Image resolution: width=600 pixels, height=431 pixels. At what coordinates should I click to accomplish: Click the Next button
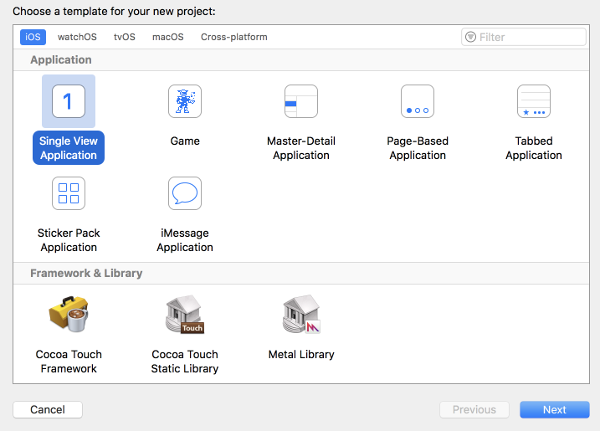(554, 410)
